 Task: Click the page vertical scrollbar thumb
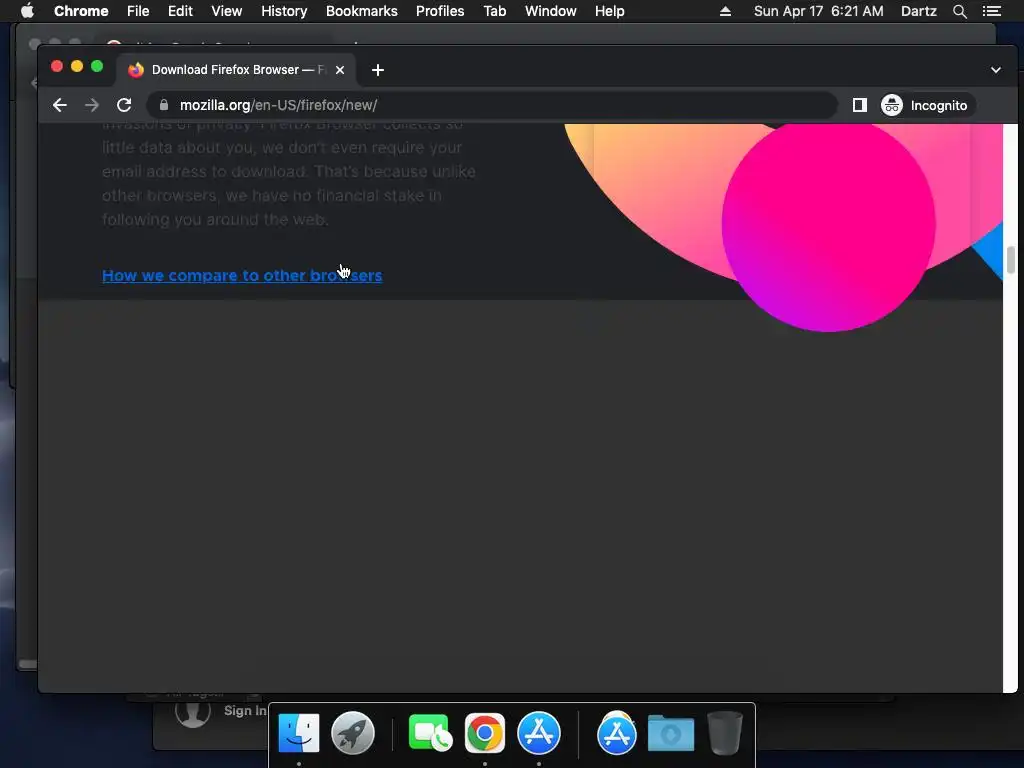tap(1010, 260)
